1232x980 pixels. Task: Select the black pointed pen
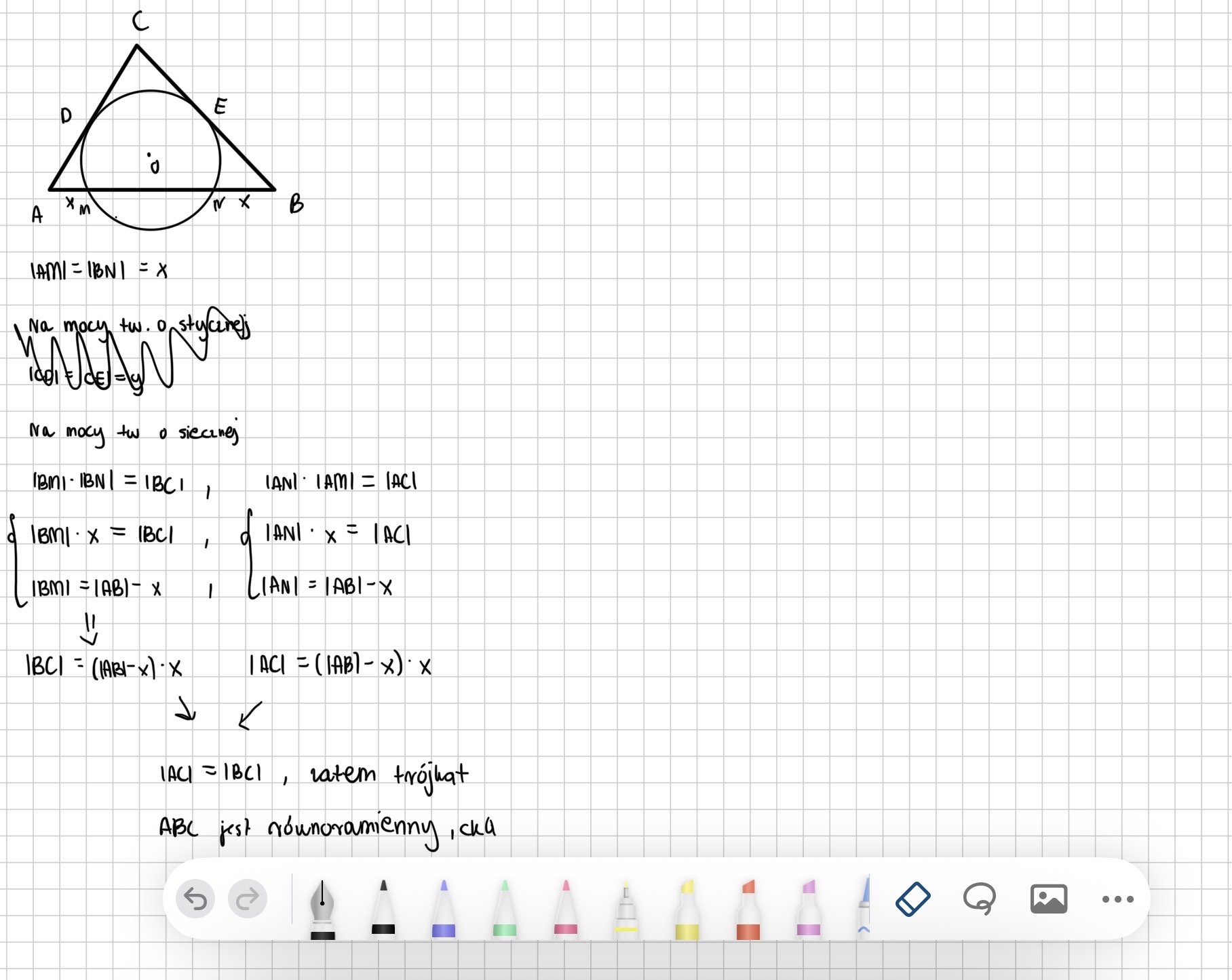point(383,909)
